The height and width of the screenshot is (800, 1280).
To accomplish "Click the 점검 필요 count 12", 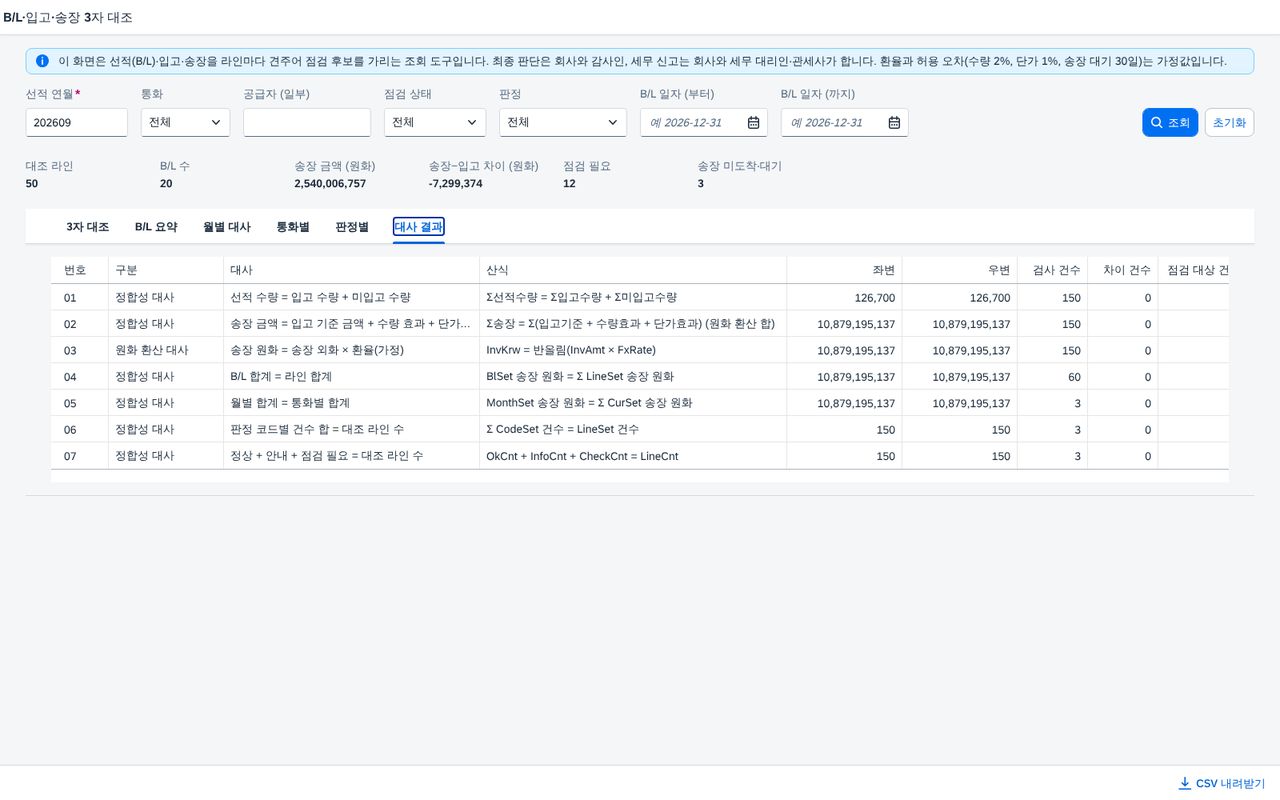I will pyautogui.click(x=569, y=183).
